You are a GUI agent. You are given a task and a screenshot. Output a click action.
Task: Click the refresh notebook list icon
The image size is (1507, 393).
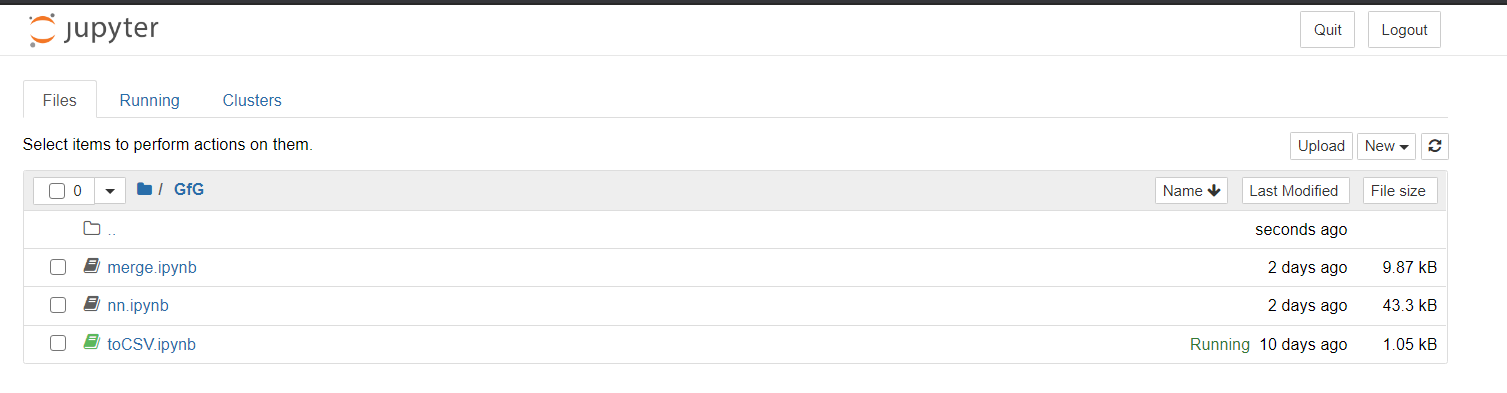[x=1435, y=146]
